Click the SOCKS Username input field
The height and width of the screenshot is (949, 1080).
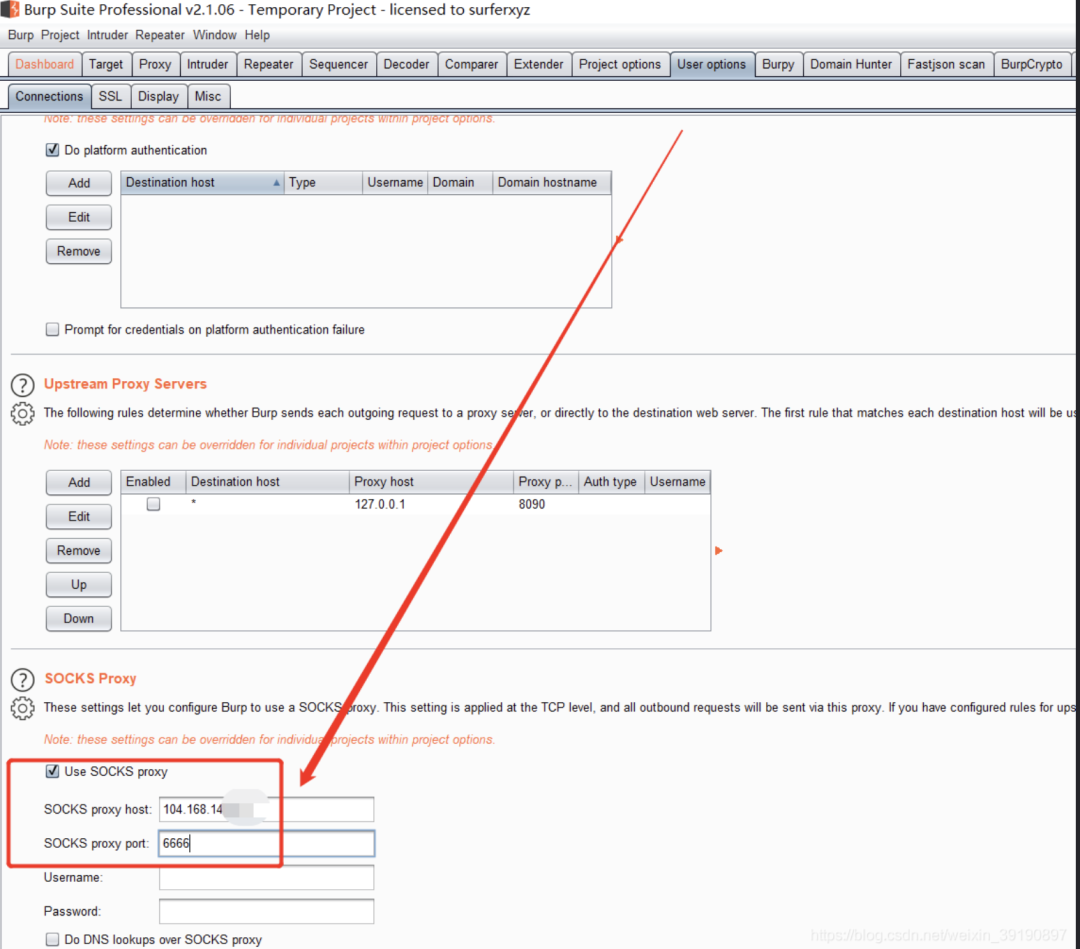pyautogui.click(x=267, y=877)
